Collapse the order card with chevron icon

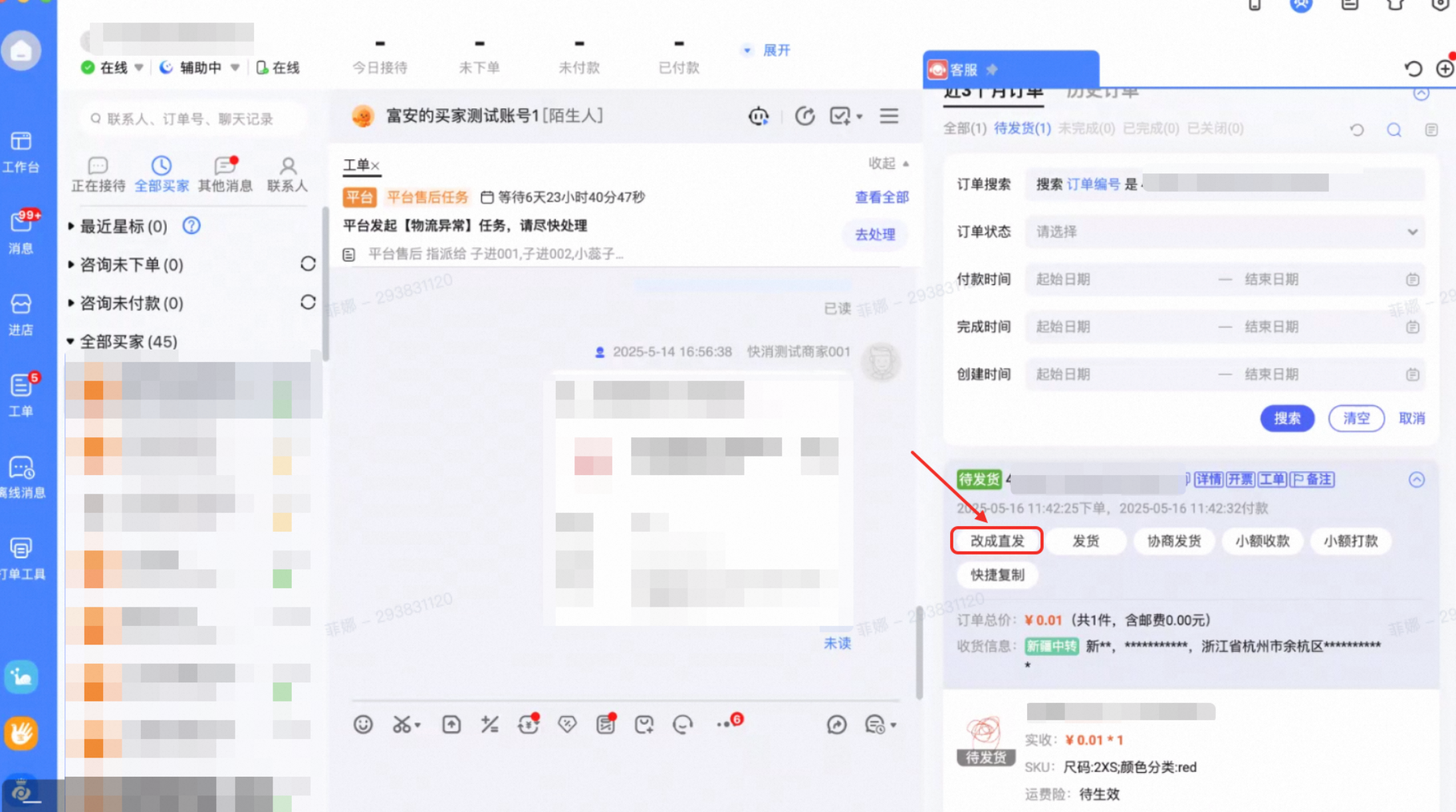(1417, 480)
